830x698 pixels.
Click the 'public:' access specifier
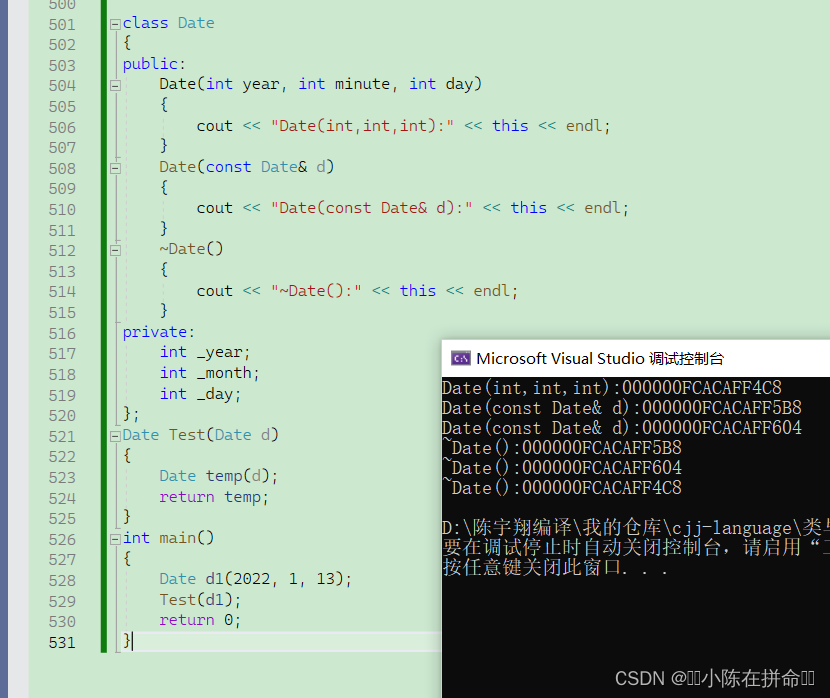point(154,64)
